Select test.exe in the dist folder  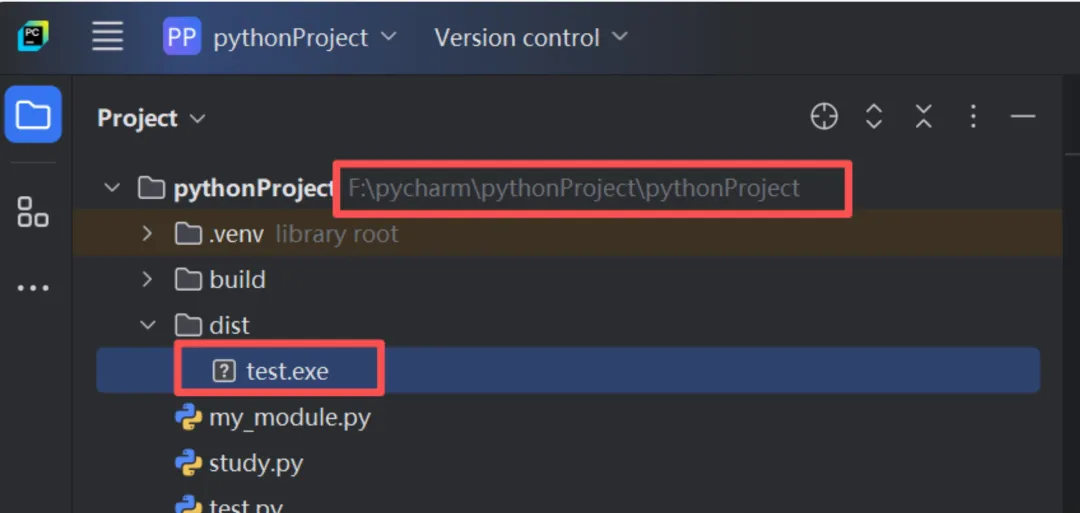(287, 371)
